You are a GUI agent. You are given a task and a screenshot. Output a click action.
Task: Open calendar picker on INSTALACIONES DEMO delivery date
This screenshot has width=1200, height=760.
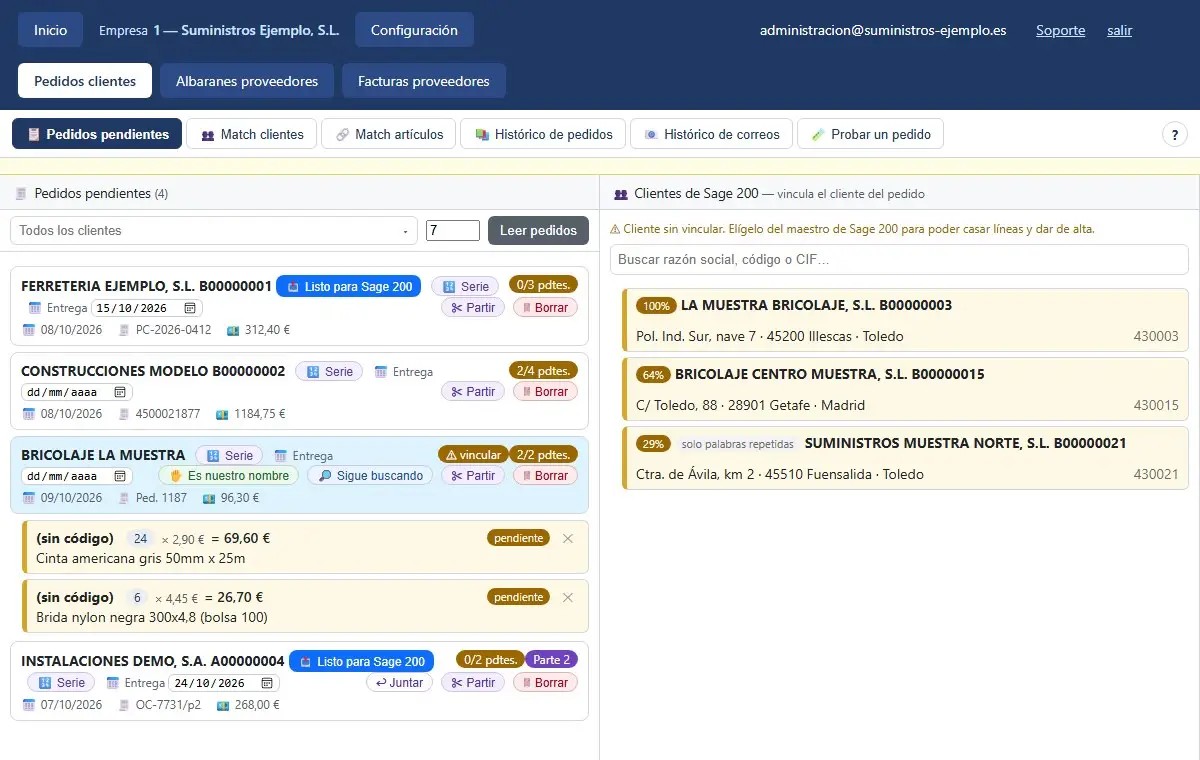pyautogui.click(x=267, y=683)
